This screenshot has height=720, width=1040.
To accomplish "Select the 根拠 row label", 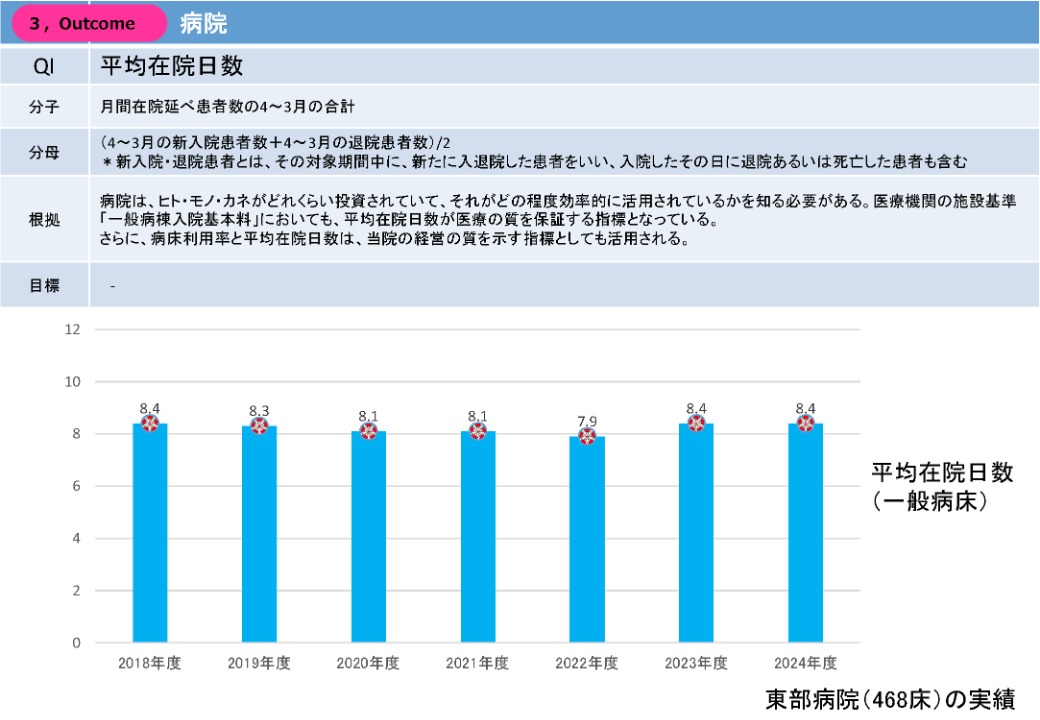I will click(x=44, y=219).
